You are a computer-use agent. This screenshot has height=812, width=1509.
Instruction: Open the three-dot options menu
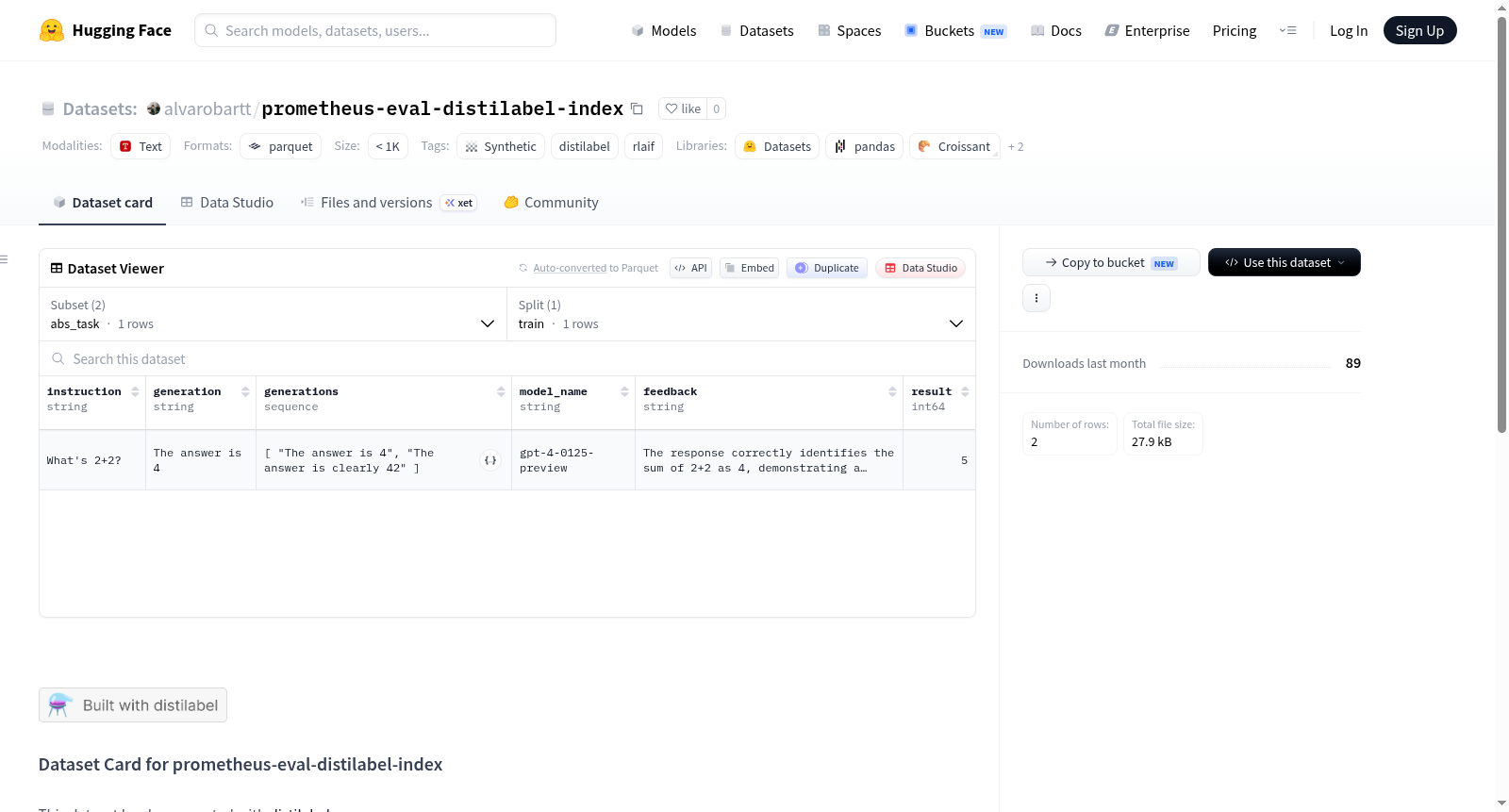tap(1036, 298)
